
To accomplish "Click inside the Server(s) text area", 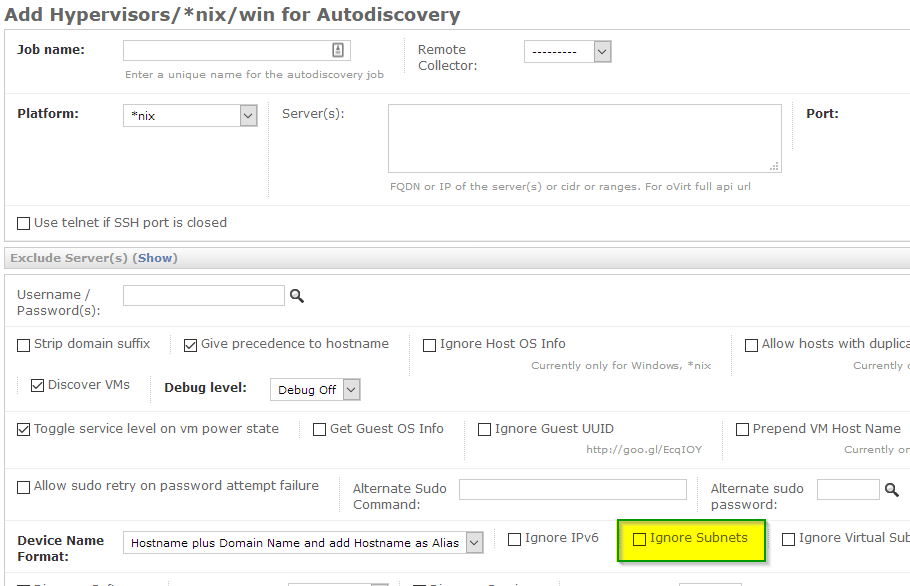I will 585,135.
